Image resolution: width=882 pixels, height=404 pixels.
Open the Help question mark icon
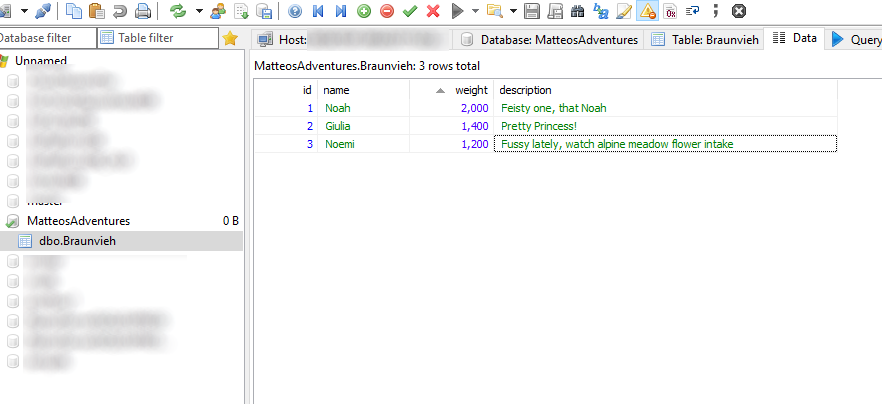point(295,10)
